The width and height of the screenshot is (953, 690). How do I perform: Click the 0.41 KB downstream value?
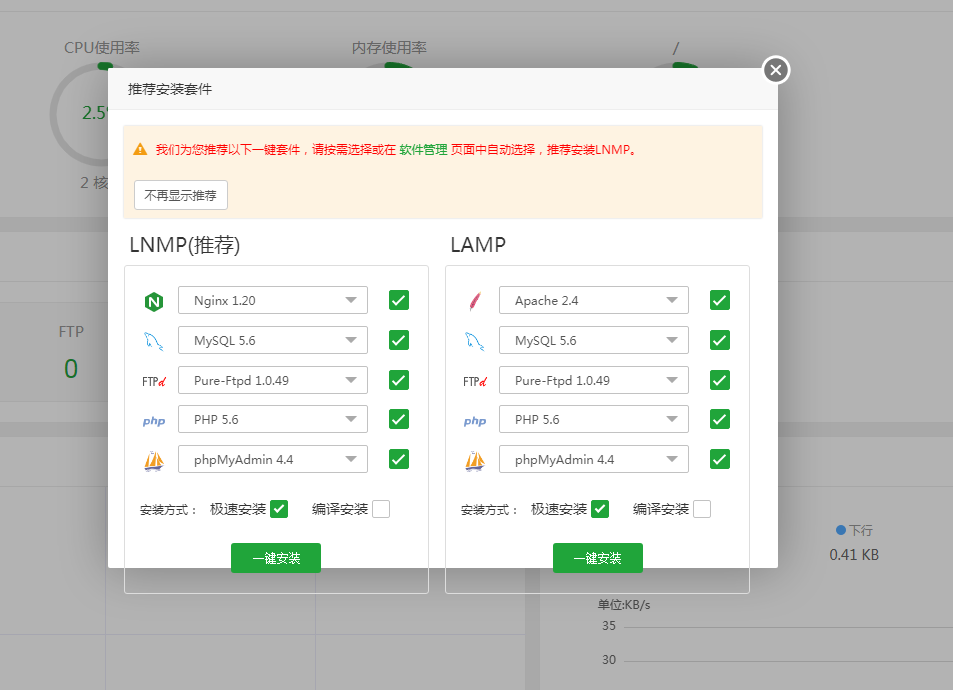pyautogui.click(x=854, y=554)
